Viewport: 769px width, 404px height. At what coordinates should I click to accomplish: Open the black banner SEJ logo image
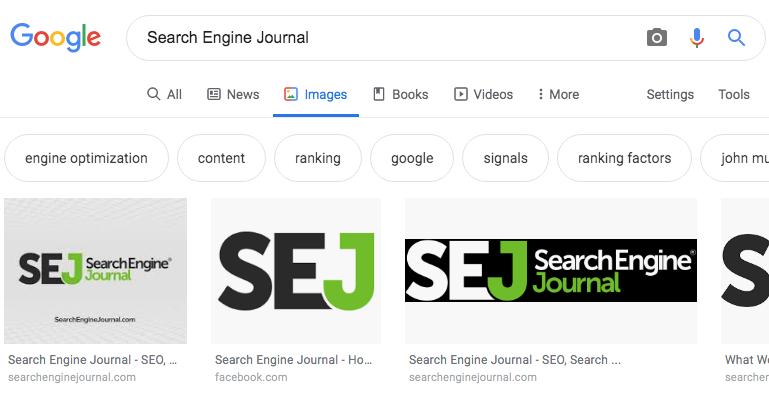[x=551, y=271]
